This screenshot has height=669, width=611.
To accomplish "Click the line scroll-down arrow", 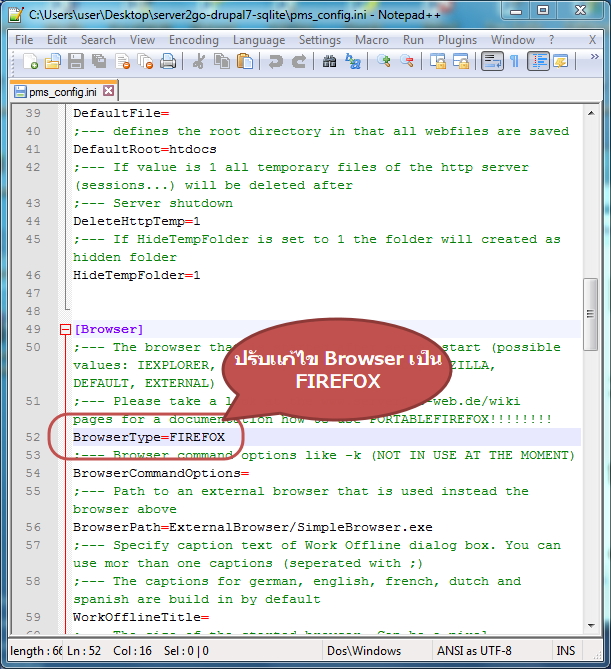I will [591, 625].
